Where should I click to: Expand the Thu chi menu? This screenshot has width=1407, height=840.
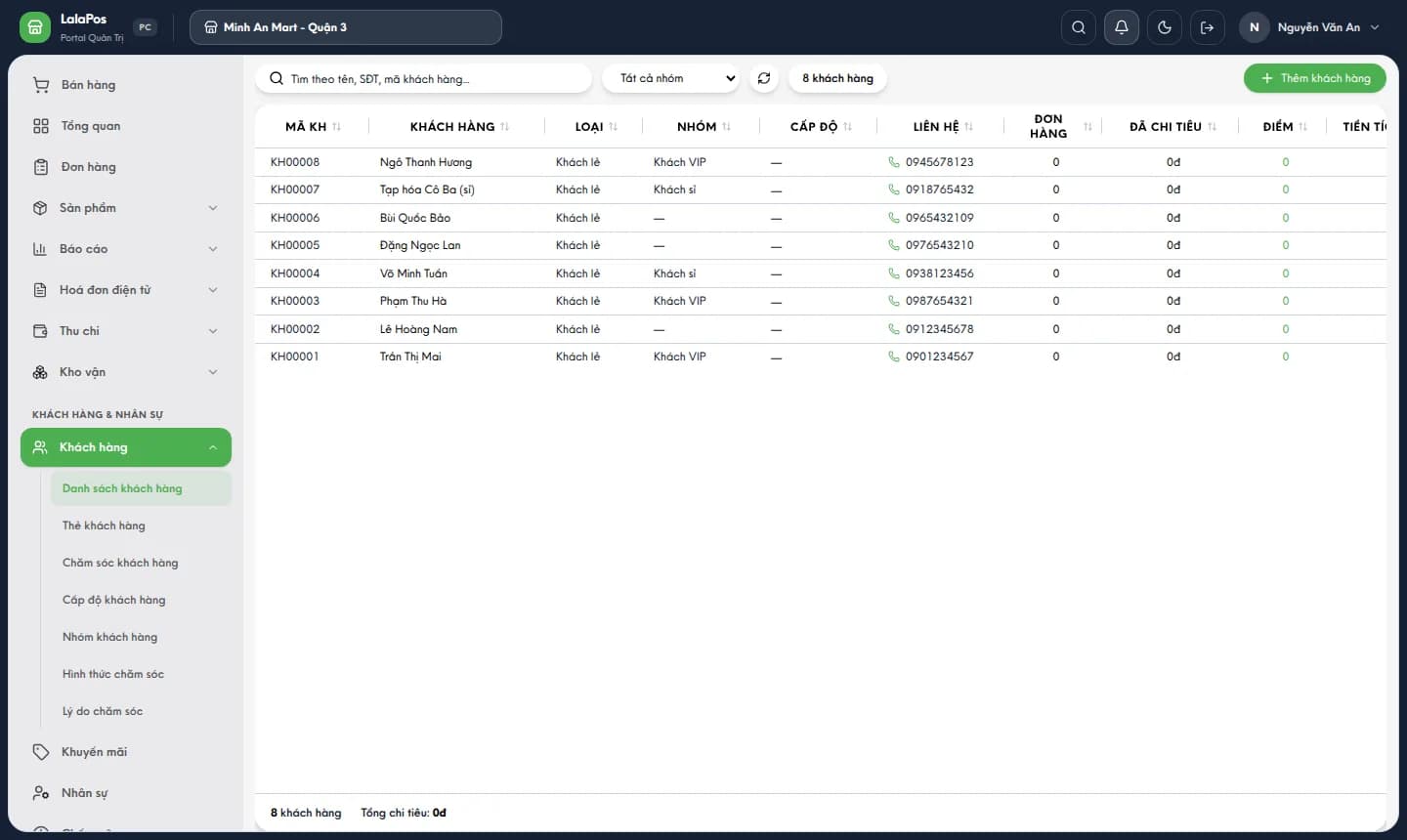[126, 331]
